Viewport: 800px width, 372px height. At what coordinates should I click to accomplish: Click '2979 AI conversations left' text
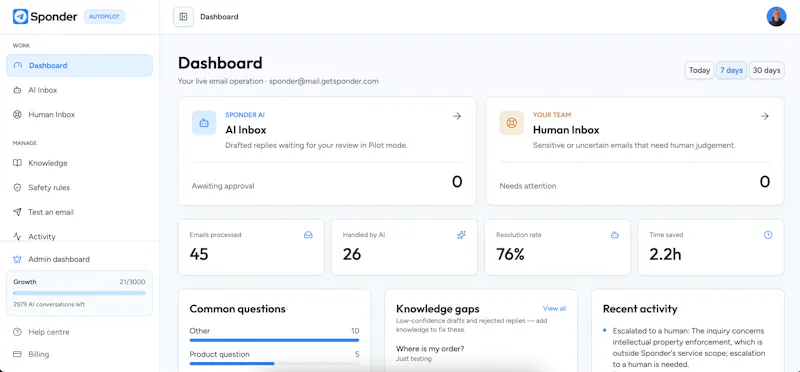pyautogui.click(x=49, y=305)
